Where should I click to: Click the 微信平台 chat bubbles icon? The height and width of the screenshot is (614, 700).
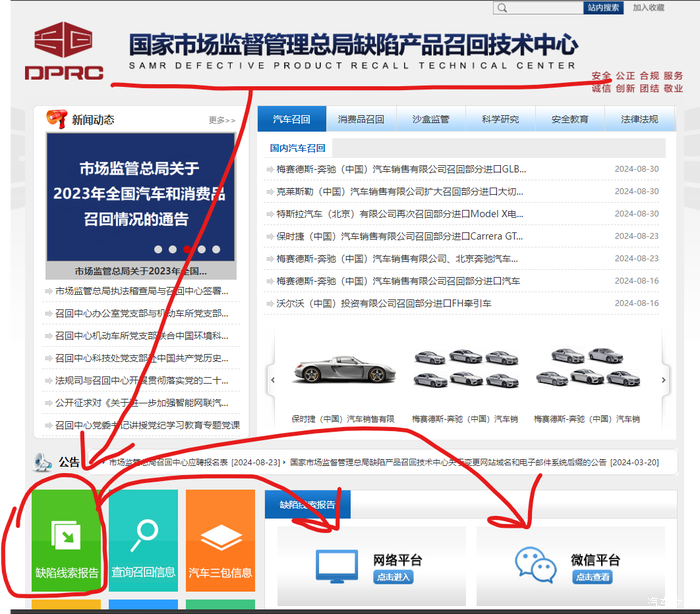coord(536,565)
